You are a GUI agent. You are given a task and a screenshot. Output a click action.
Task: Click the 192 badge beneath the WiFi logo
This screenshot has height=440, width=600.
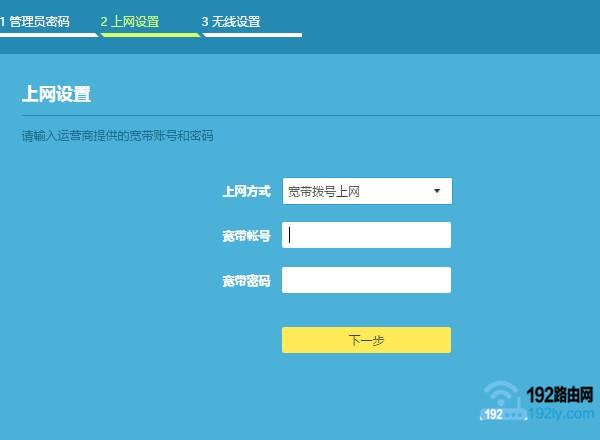tap(493, 414)
